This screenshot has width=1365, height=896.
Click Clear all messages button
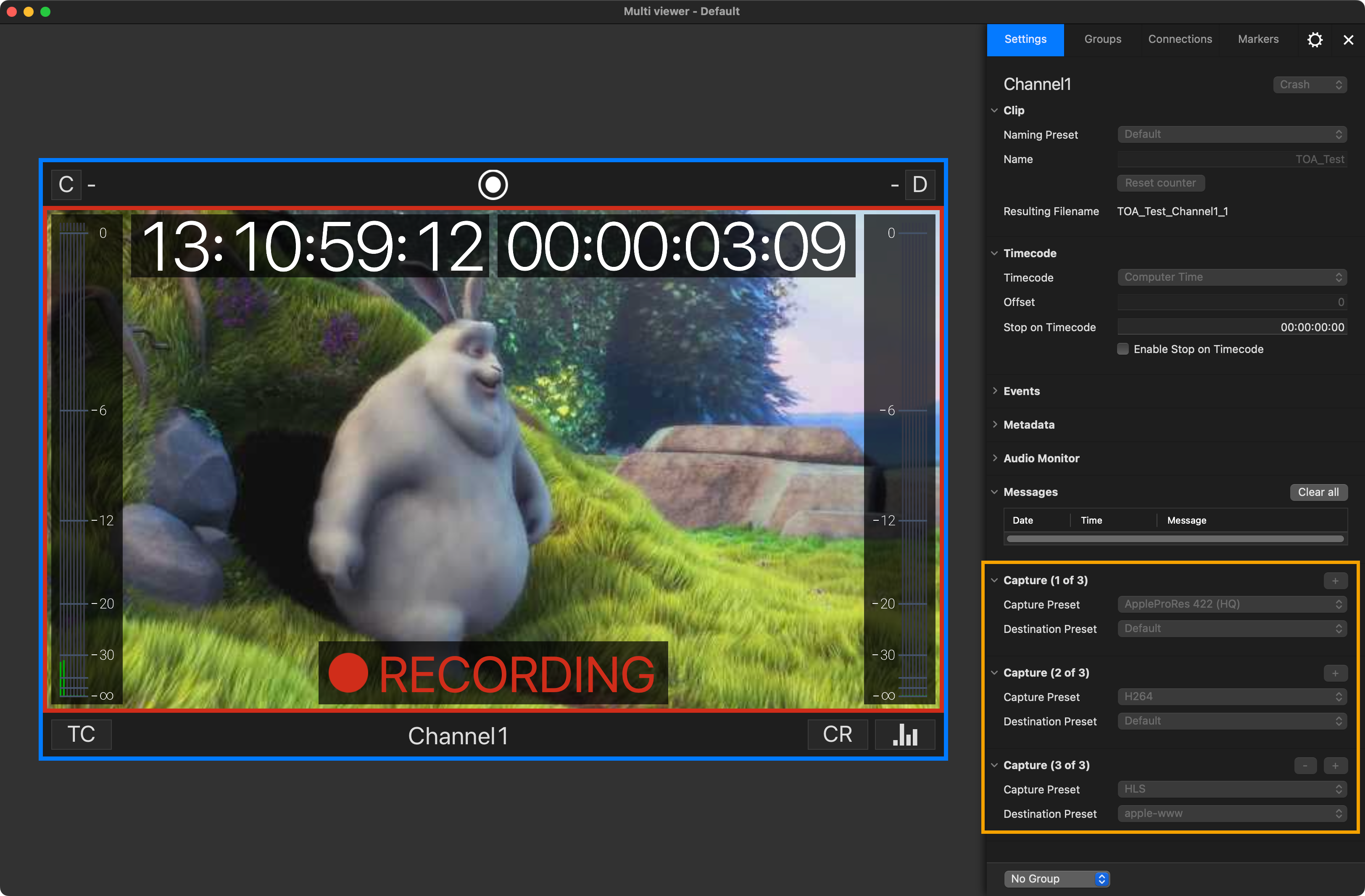click(1318, 492)
